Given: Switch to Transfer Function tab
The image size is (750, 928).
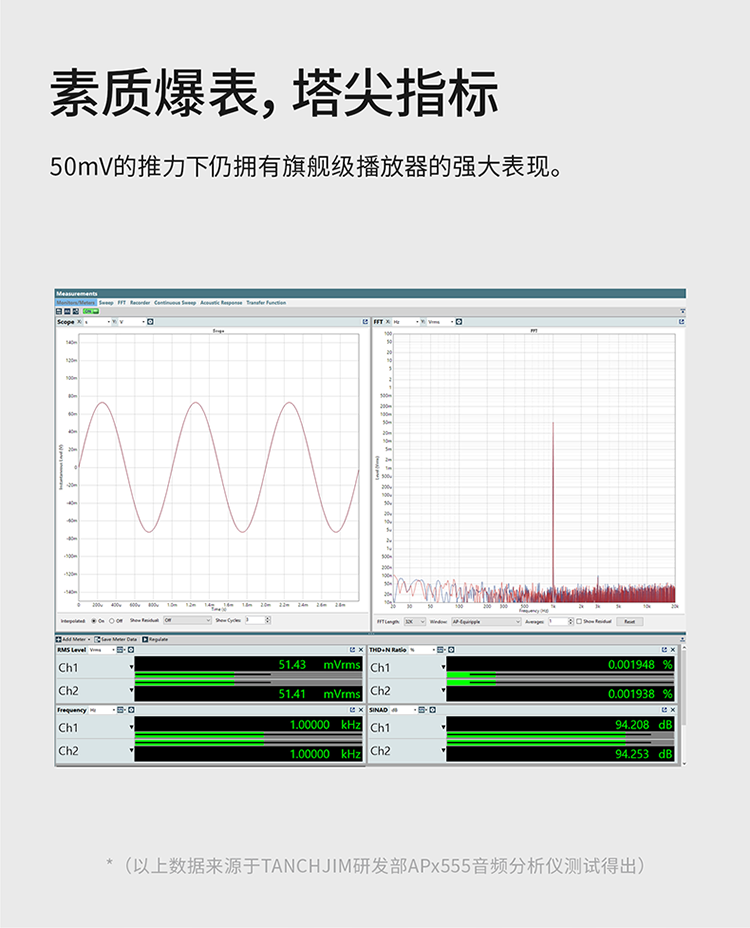Looking at the screenshot, I should click(266, 302).
